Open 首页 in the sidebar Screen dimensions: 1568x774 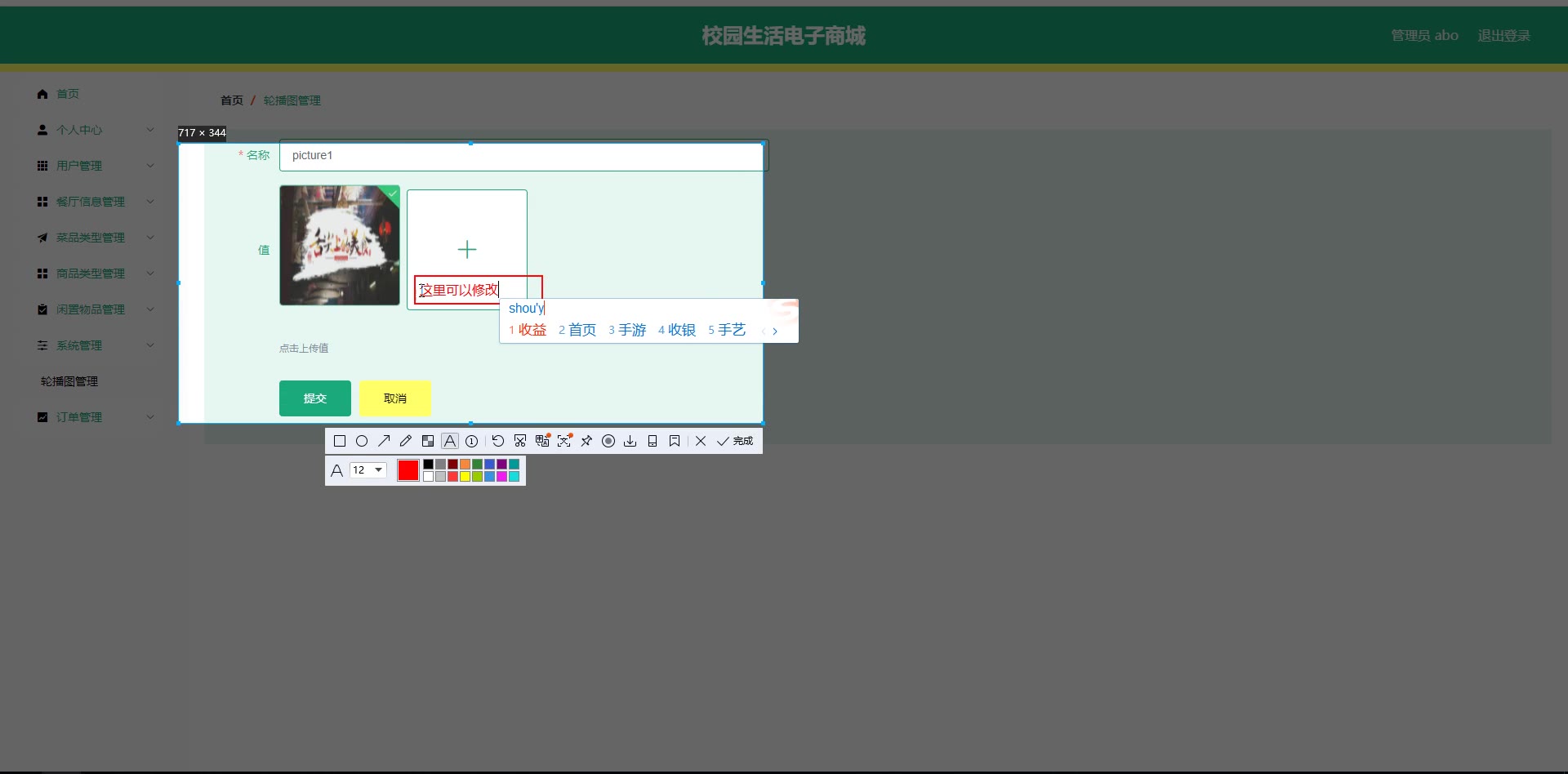[68, 94]
